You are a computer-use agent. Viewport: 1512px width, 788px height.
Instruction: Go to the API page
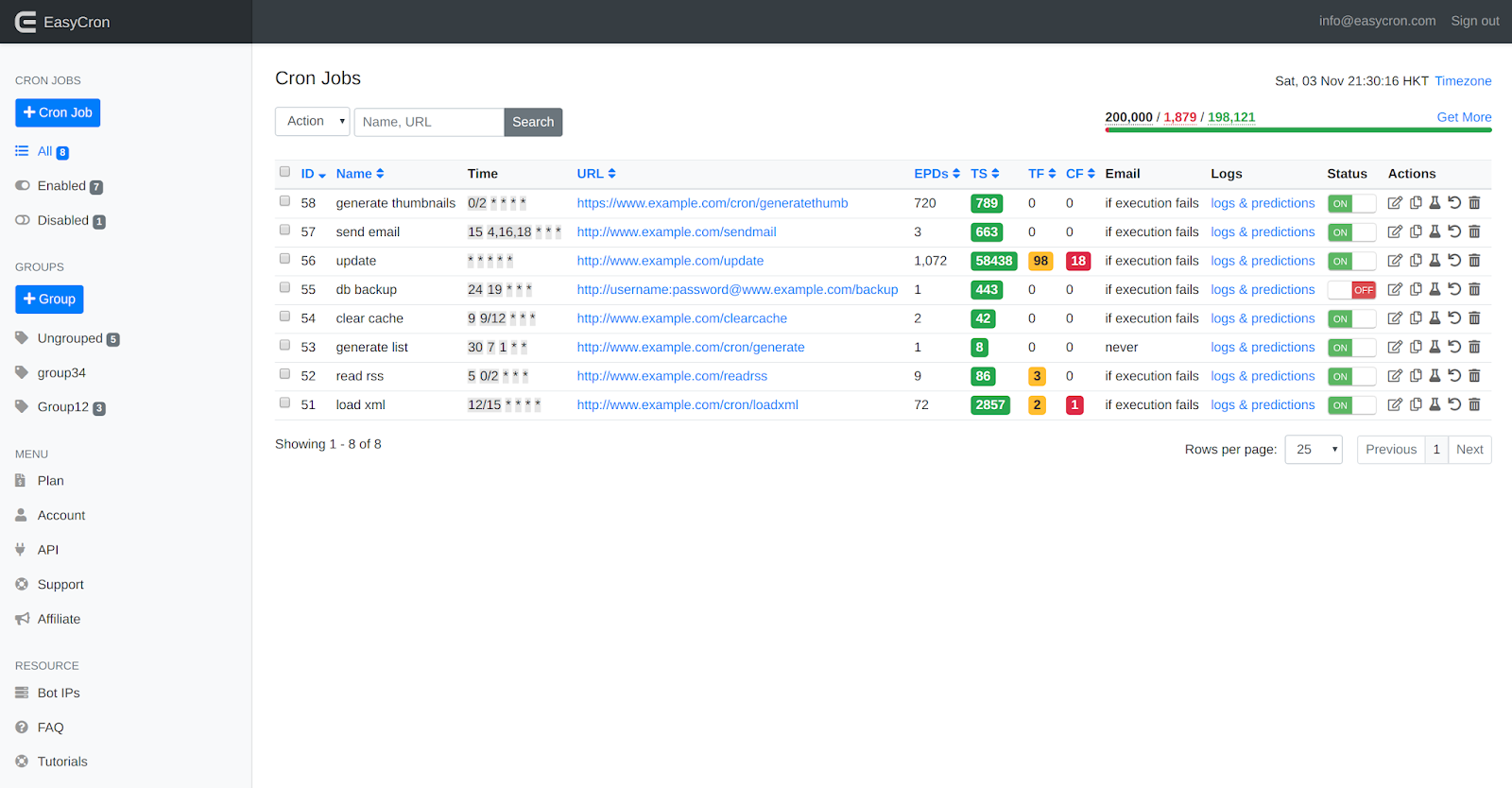[x=47, y=550]
